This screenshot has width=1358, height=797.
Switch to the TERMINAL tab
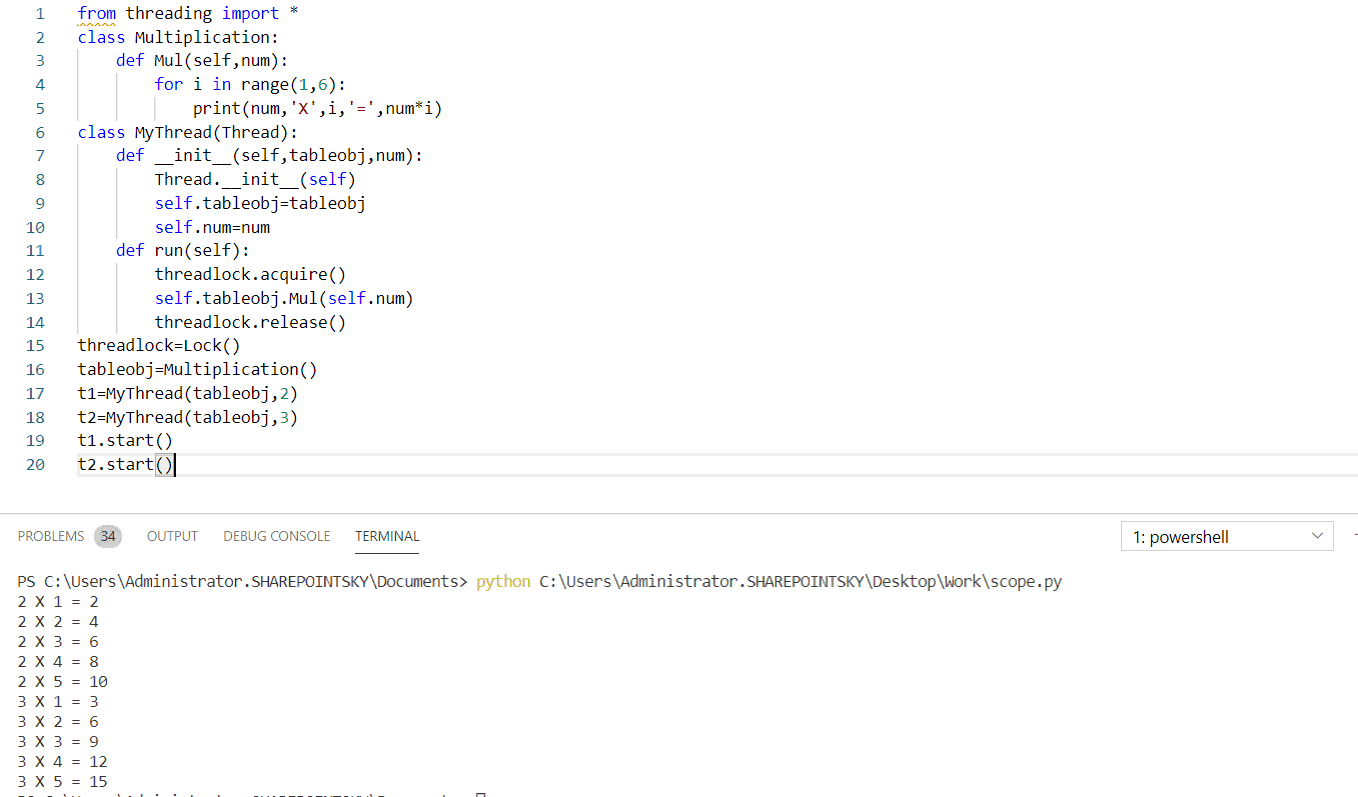387,536
